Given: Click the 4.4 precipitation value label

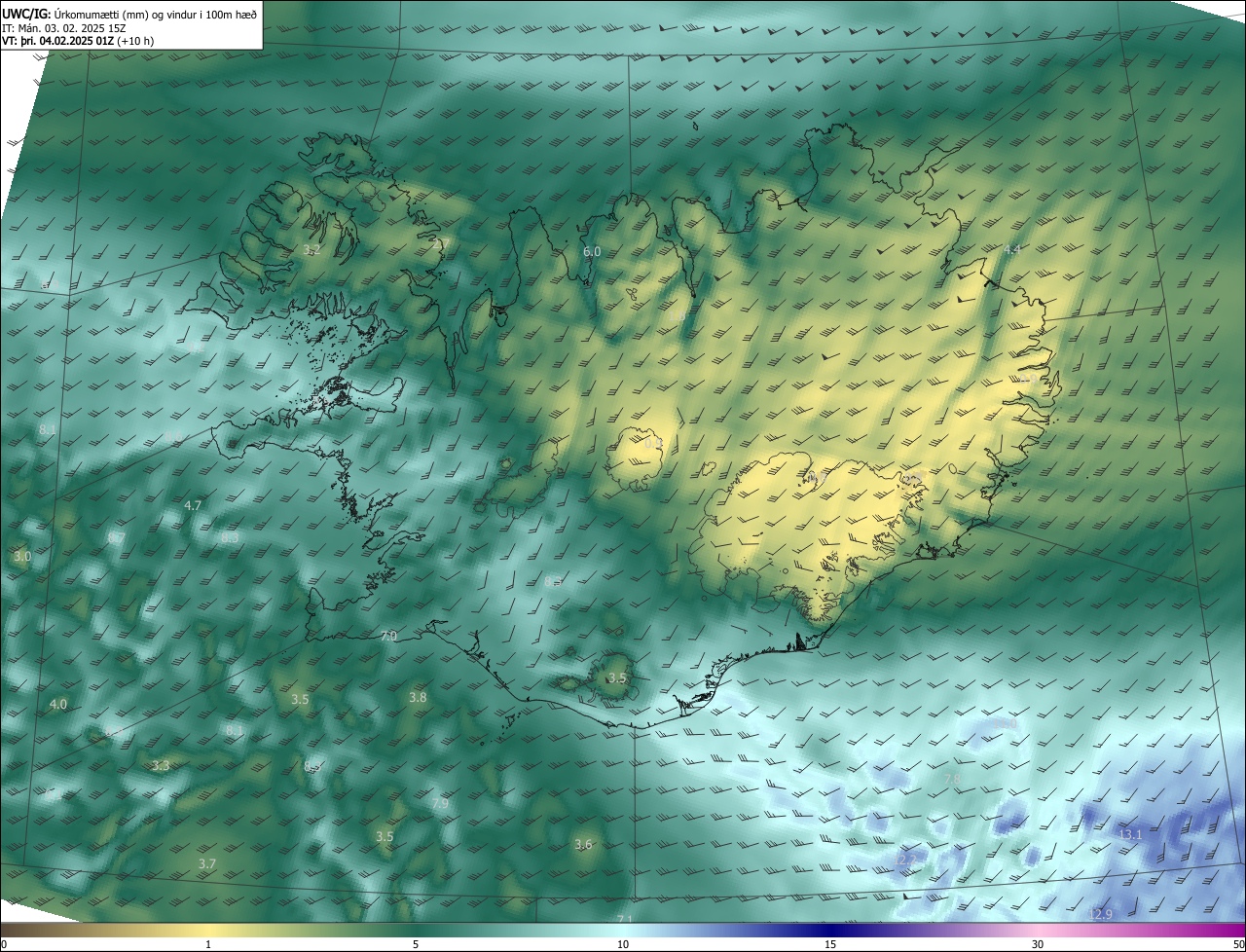Looking at the screenshot, I should [x=1012, y=250].
